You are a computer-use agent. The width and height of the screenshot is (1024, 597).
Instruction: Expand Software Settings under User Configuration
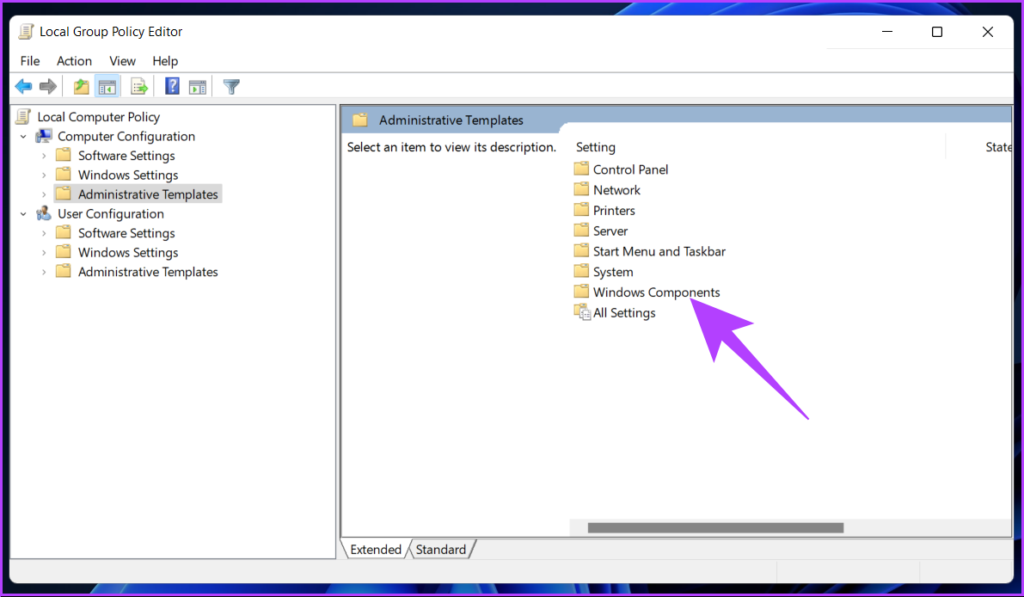(43, 233)
